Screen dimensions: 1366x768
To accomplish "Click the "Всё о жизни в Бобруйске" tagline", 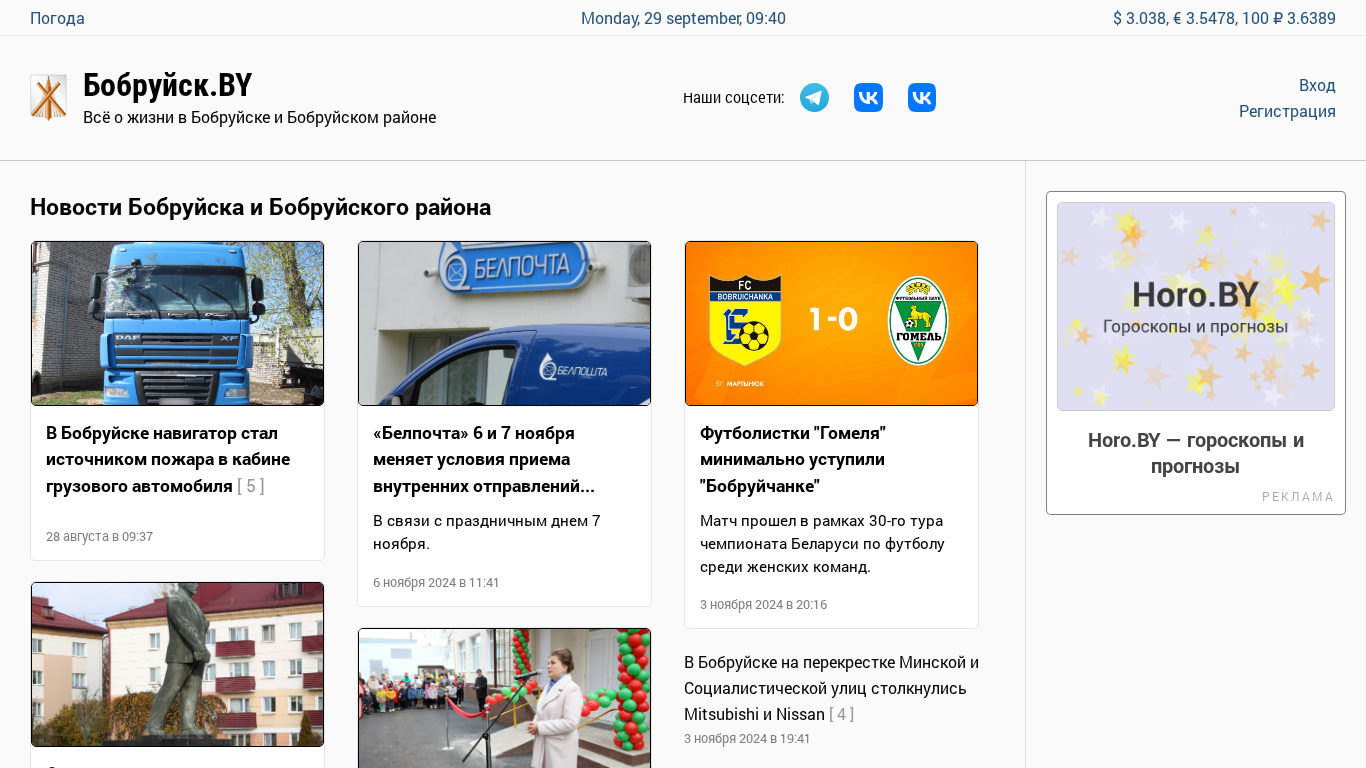I will (259, 117).
